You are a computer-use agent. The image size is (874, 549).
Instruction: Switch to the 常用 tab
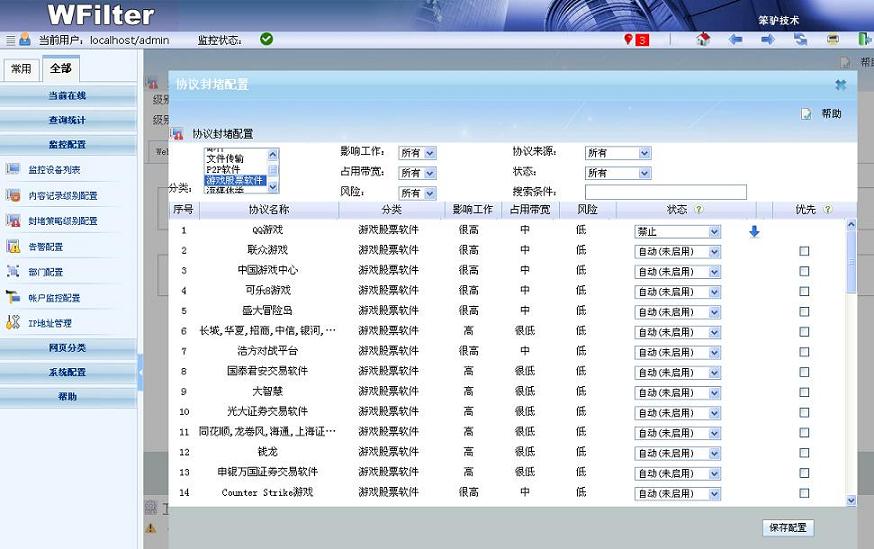[21, 69]
